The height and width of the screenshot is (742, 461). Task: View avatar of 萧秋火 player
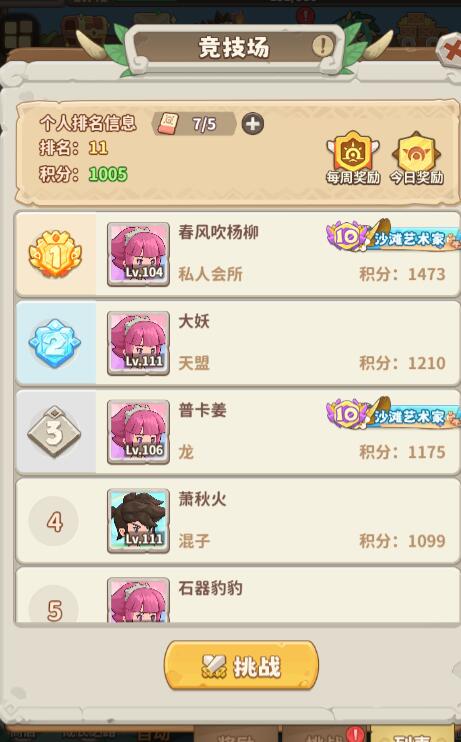pos(138,521)
